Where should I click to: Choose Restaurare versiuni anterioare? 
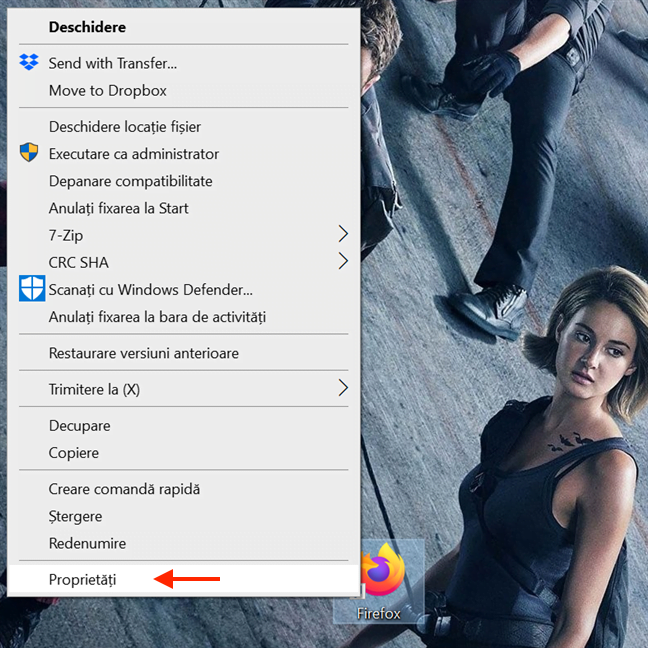point(183,353)
